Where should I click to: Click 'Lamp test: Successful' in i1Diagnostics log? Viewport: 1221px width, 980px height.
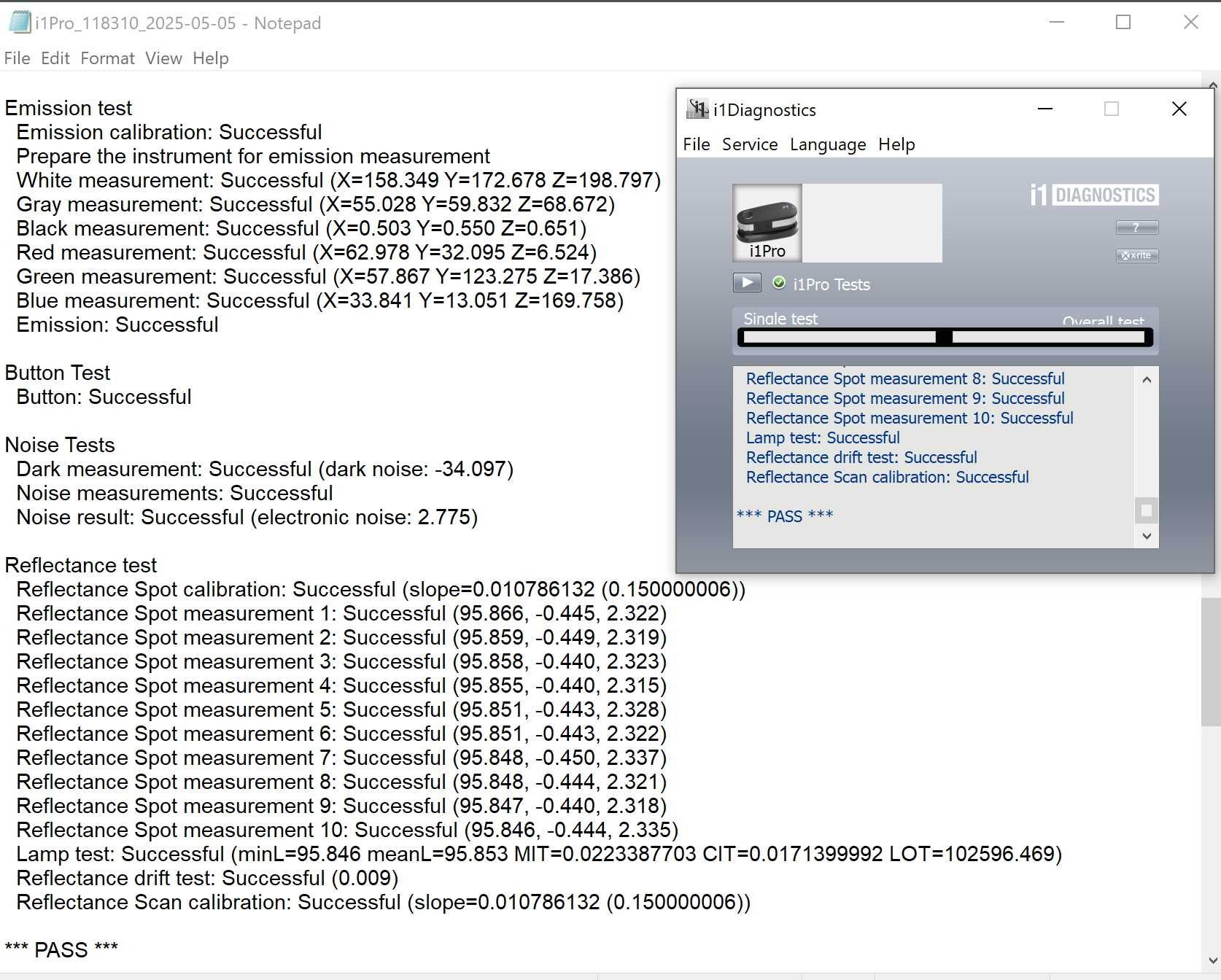click(x=823, y=437)
